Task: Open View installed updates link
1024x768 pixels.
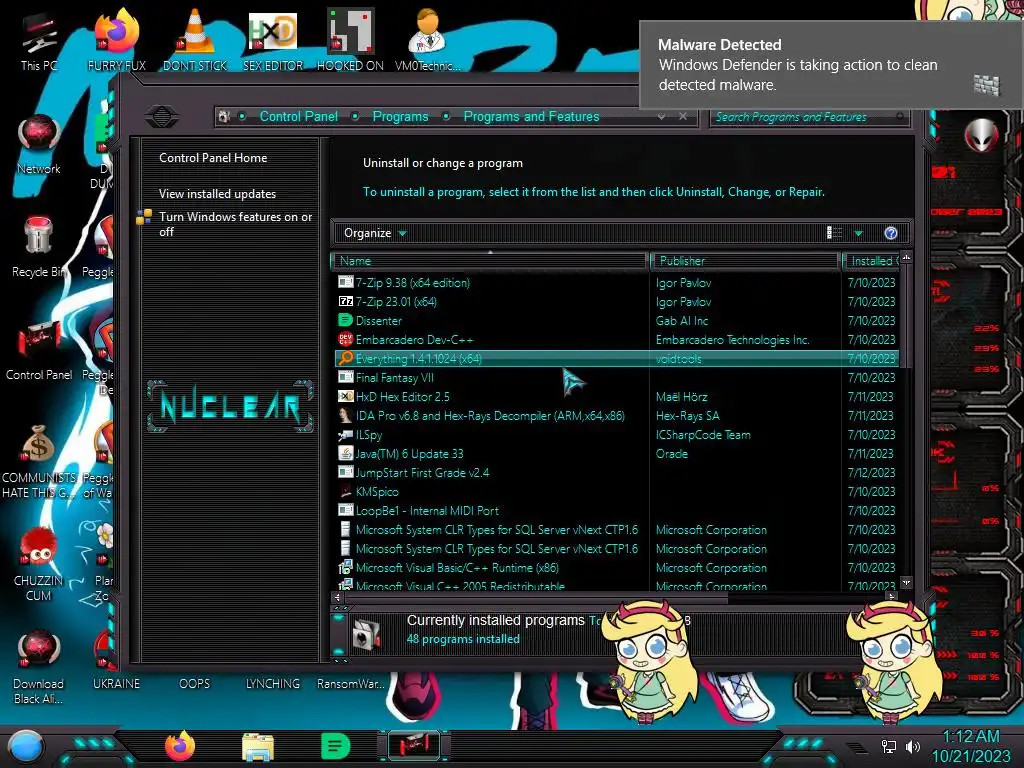Action: coord(217,194)
